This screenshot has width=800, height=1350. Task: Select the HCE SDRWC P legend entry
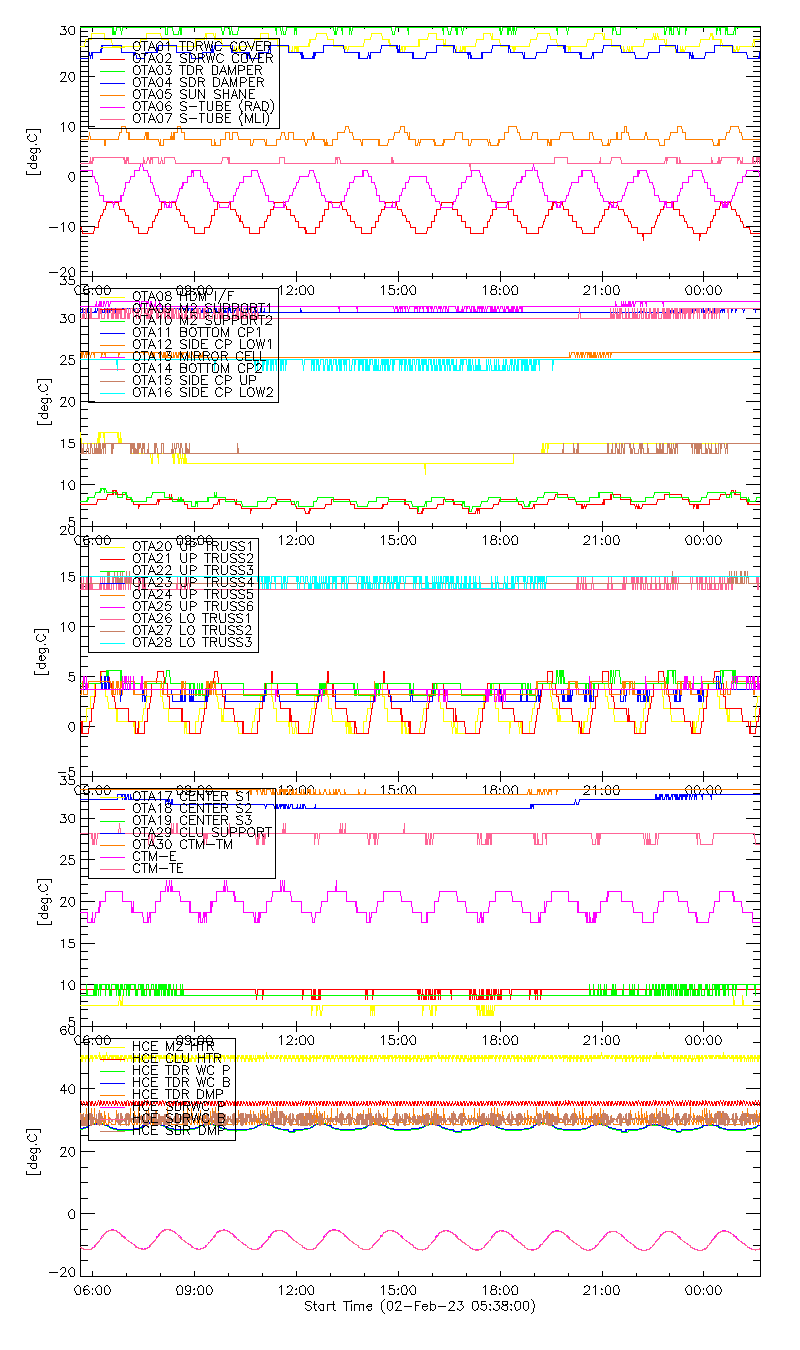click(x=179, y=1106)
